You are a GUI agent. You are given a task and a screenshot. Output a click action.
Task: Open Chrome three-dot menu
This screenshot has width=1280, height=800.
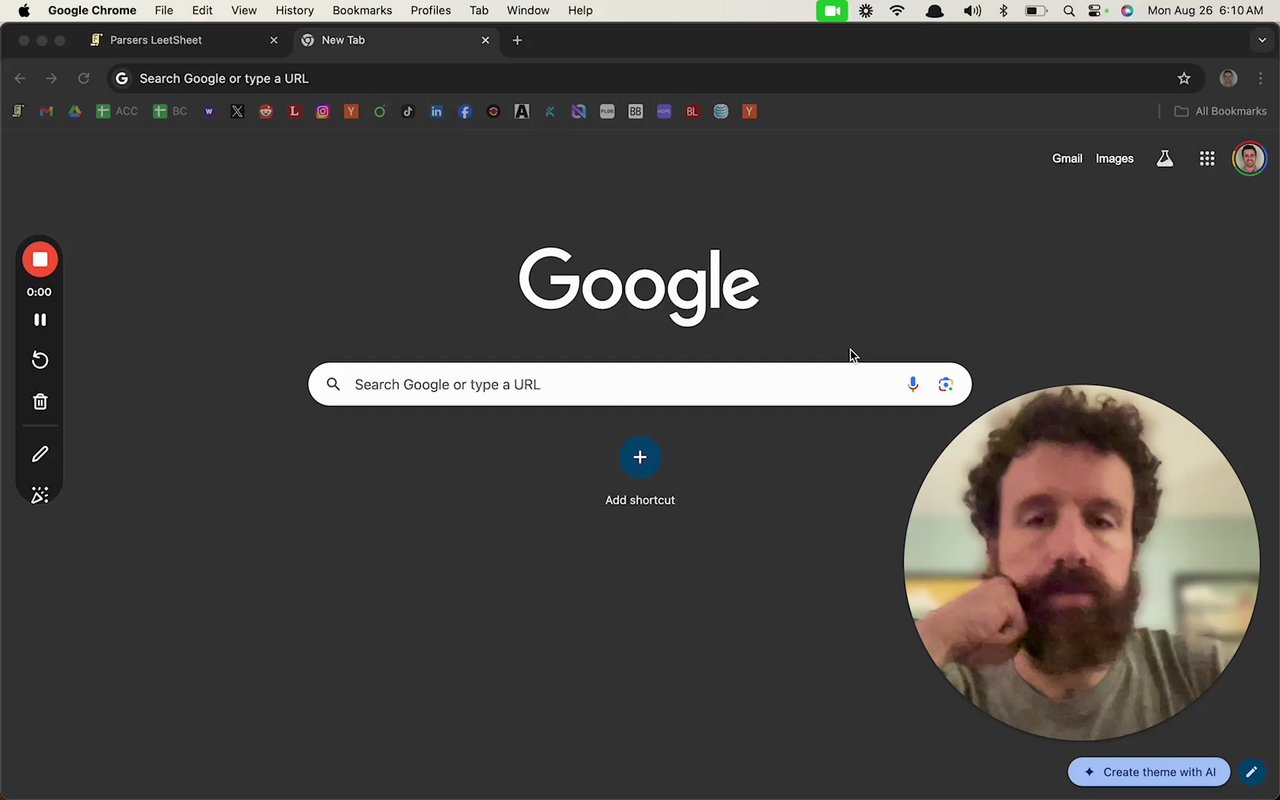(x=1260, y=79)
